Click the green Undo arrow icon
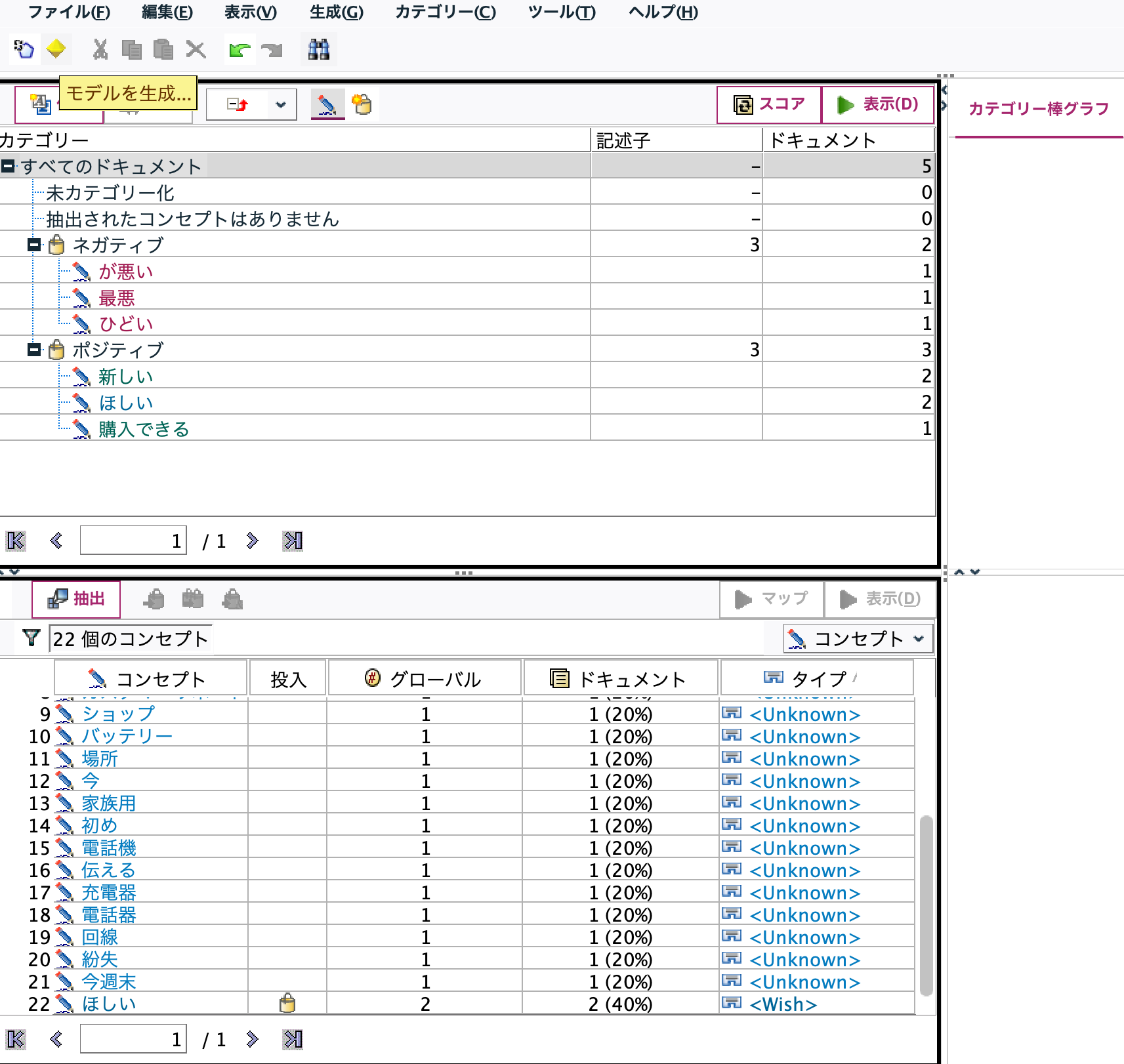Screen dimensions: 1124x1064 (x=239, y=49)
